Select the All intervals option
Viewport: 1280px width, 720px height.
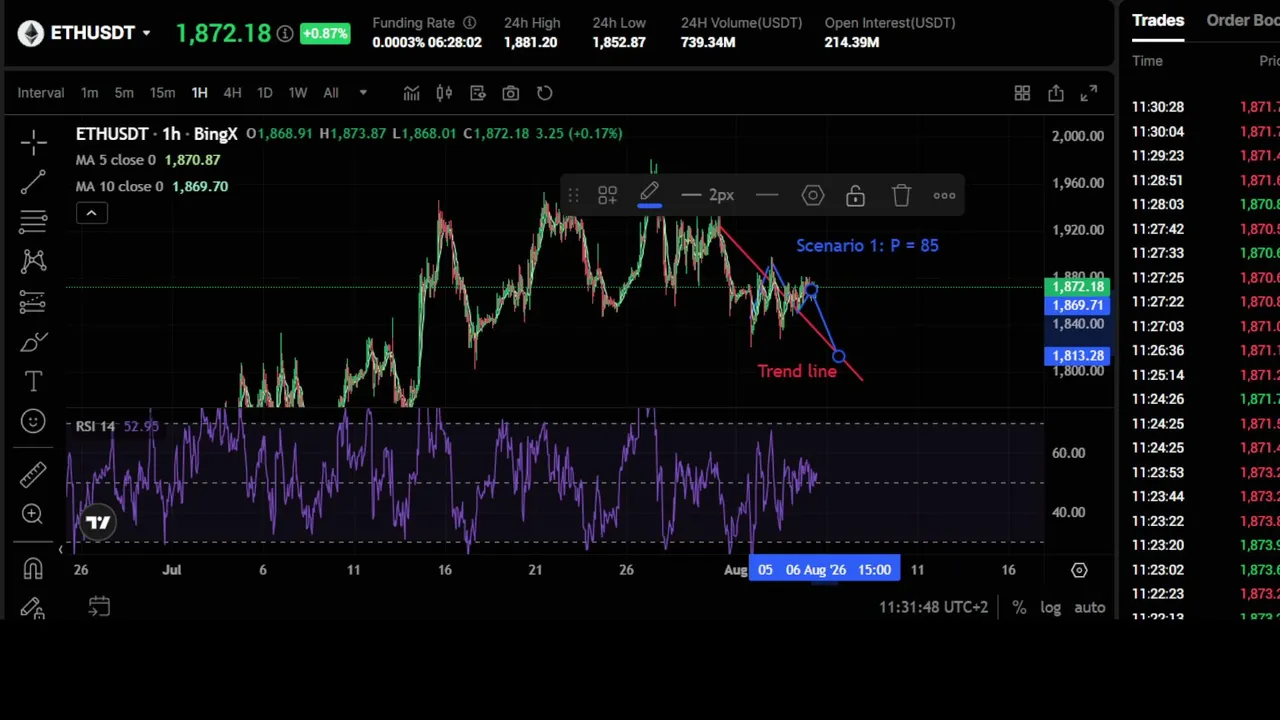pyautogui.click(x=330, y=93)
